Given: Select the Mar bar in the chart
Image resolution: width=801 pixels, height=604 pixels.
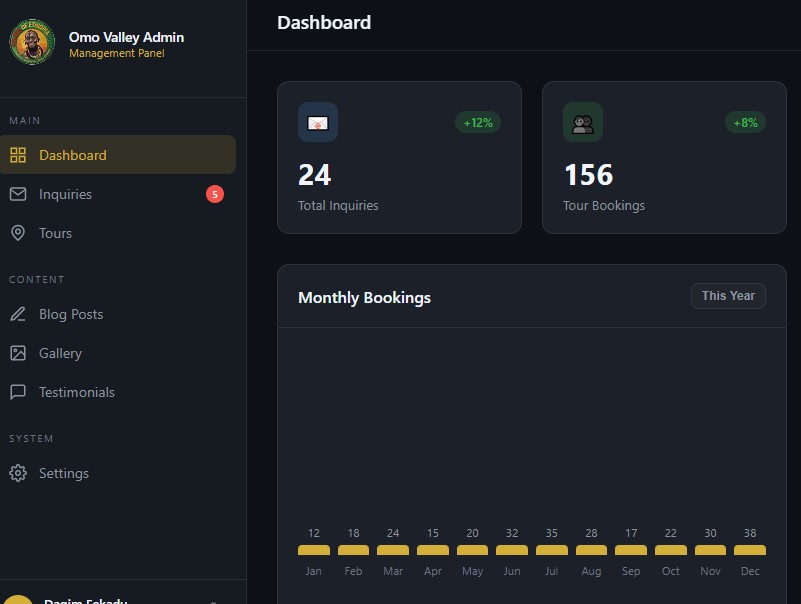Looking at the screenshot, I should point(393,550).
